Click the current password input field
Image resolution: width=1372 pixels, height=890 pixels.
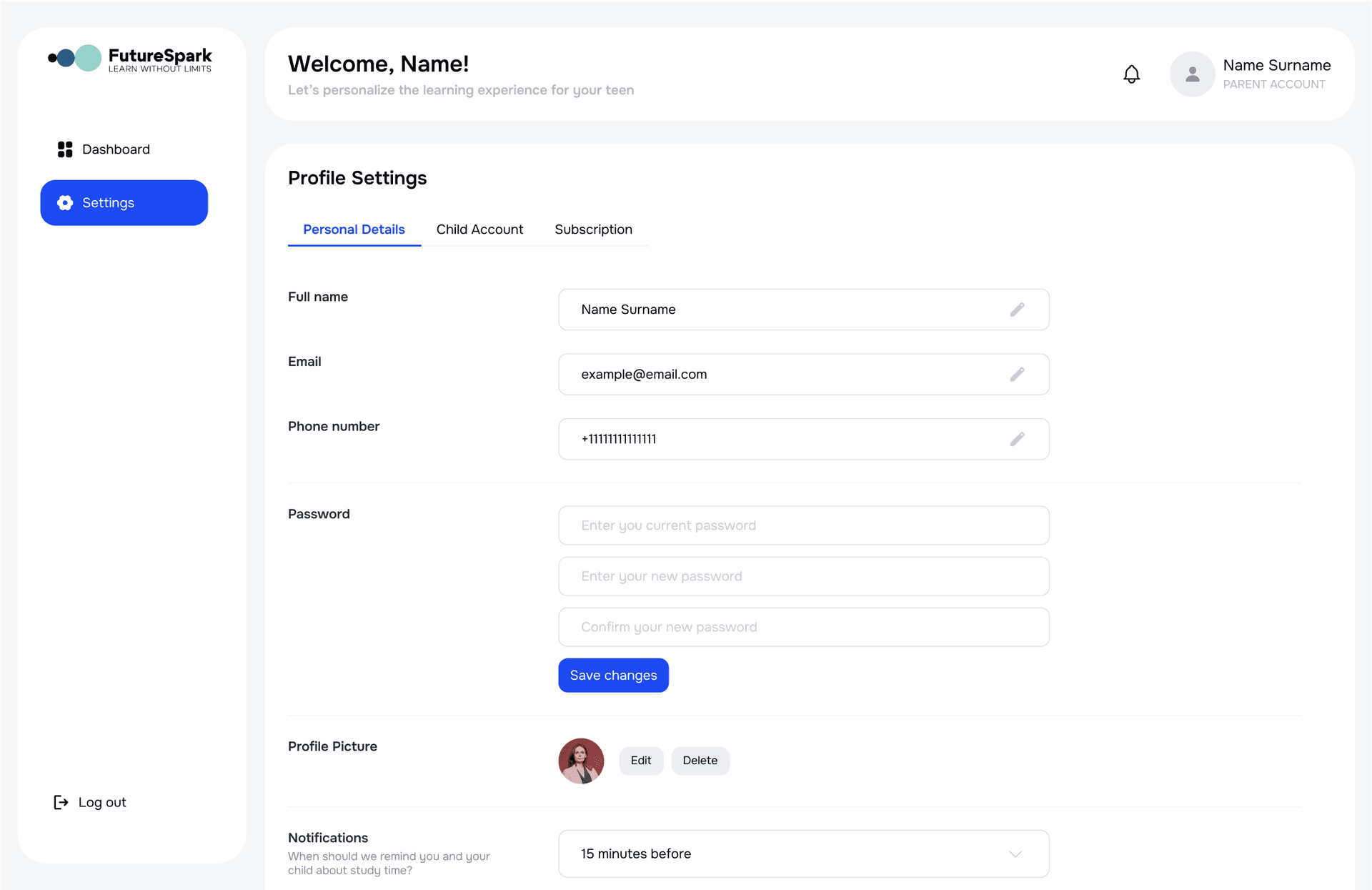803,525
